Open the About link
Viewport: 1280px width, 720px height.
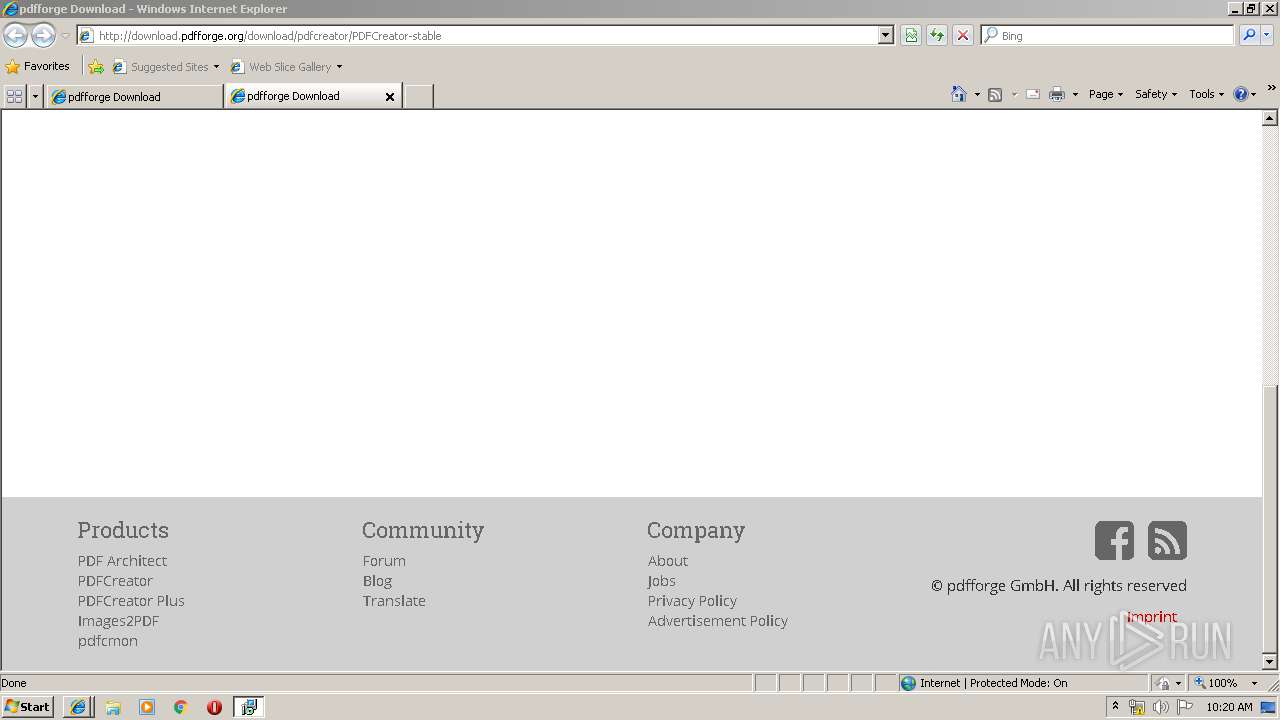coord(668,561)
